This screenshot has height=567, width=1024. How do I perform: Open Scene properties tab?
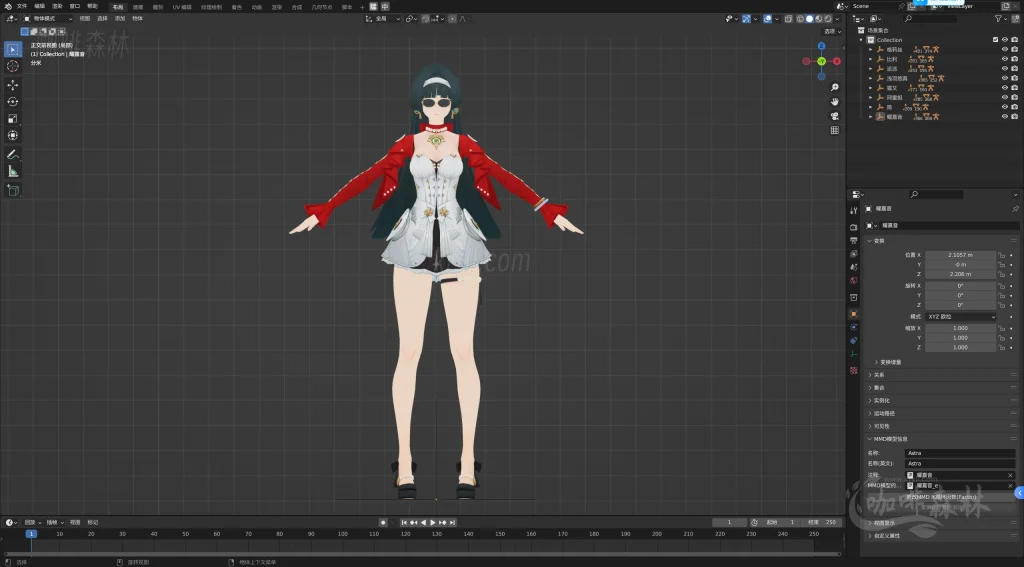854,267
